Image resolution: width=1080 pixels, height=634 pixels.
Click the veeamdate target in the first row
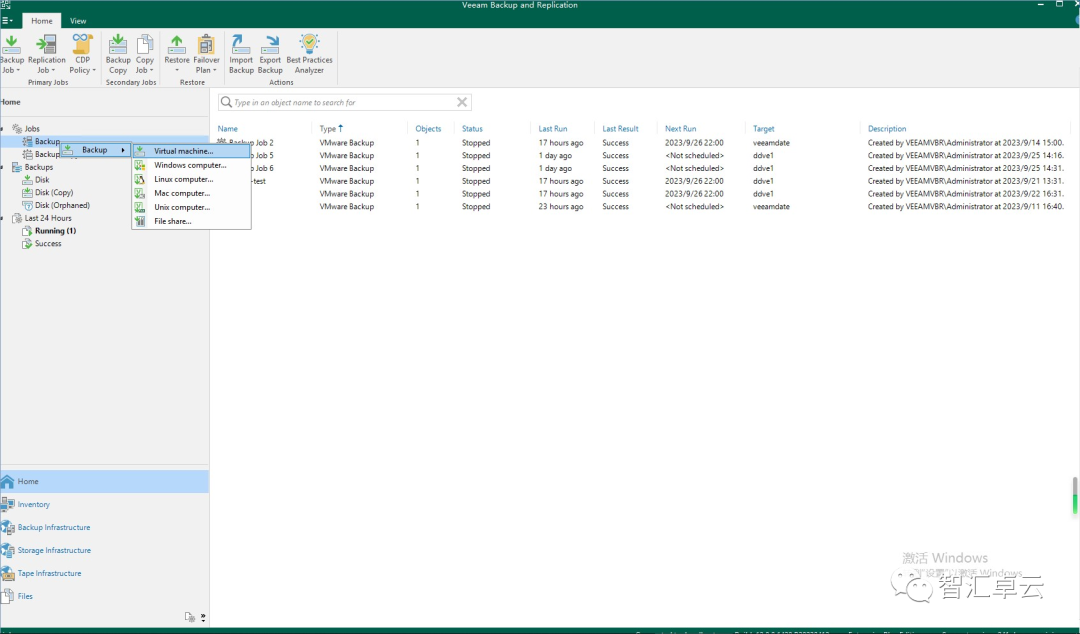click(771, 143)
